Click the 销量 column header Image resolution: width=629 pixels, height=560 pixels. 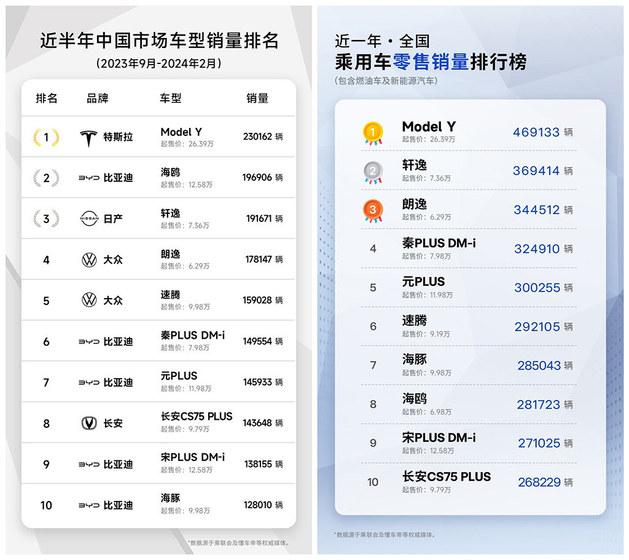click(257, 99)
